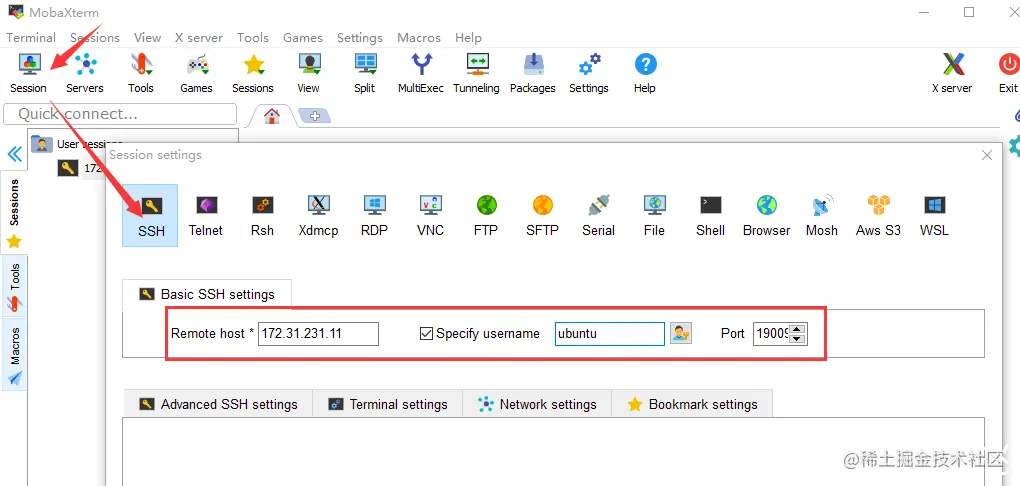This screenshot has height=486, width=1020.
Task: Open Tunneling from the toolbar
Action: coord(476,74)
